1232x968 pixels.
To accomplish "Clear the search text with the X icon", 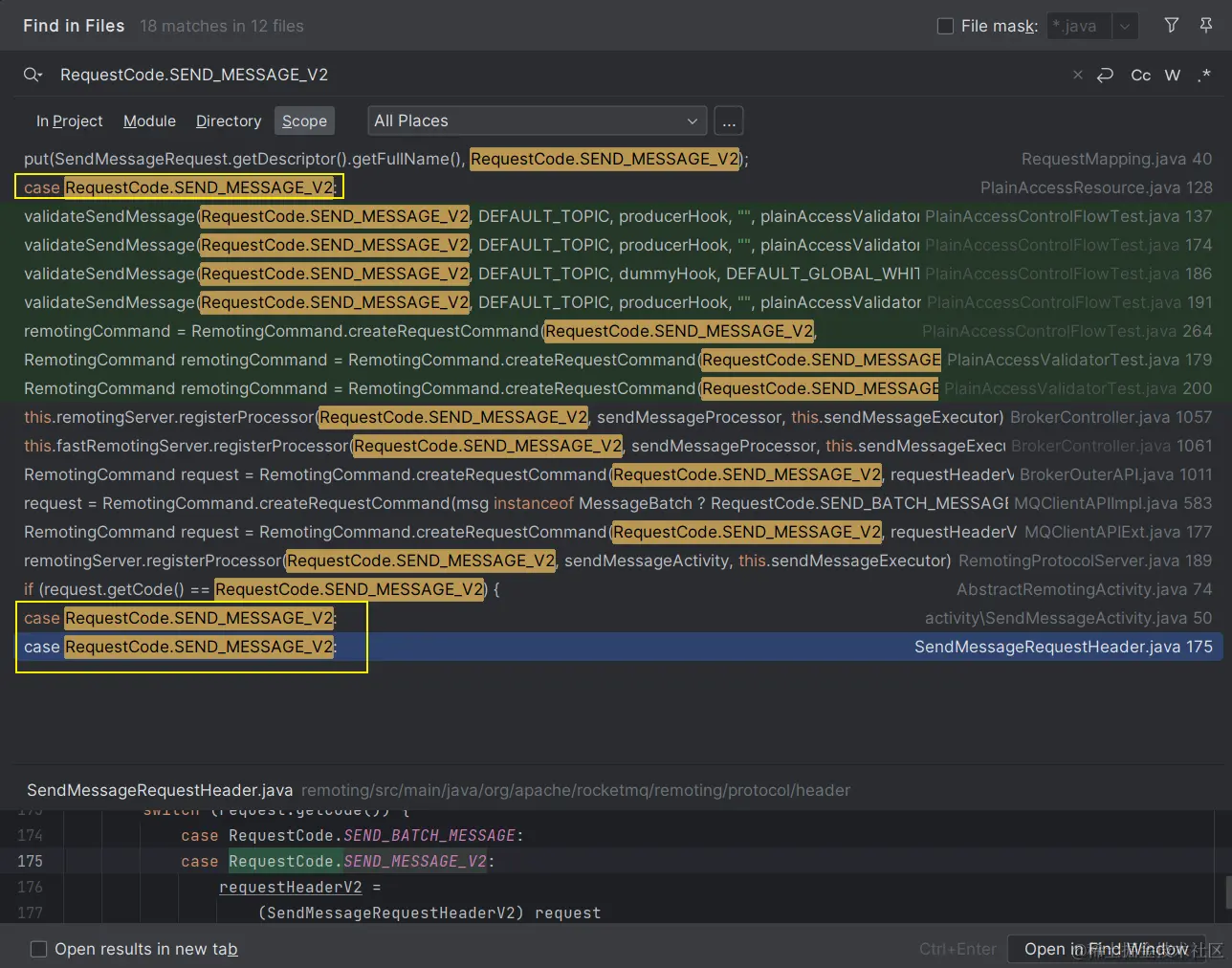I will pyautogui.click(x=1078, y=75).
